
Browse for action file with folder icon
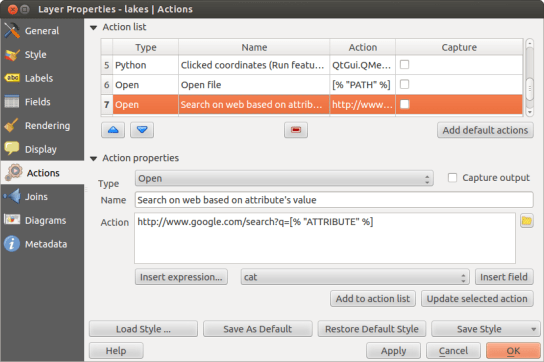point(526,221)
